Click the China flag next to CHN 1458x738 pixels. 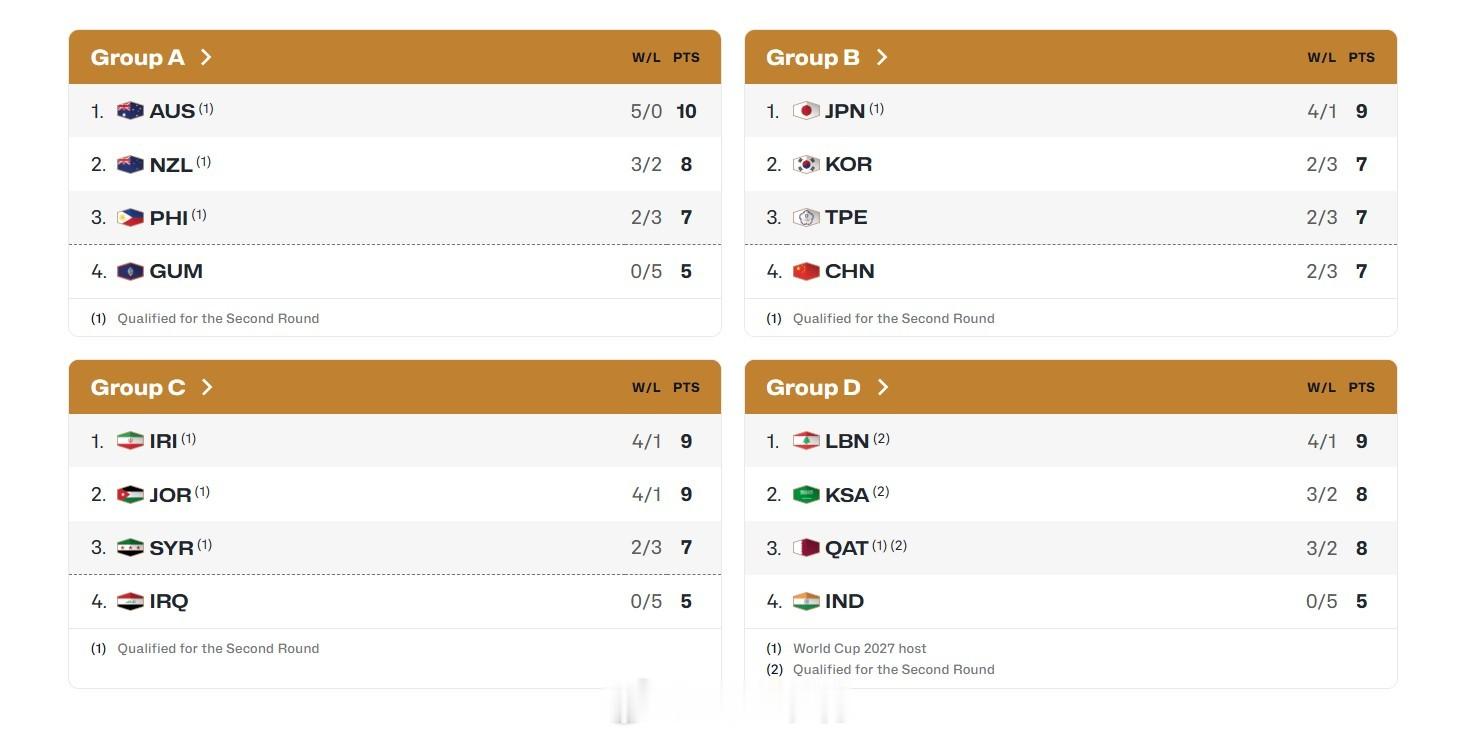[806, 271]
